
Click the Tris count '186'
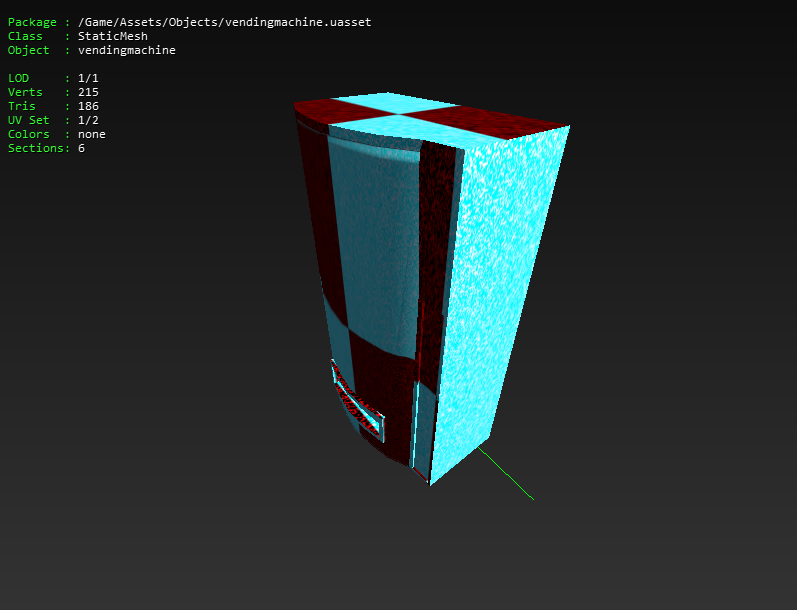tap(88, 106)
